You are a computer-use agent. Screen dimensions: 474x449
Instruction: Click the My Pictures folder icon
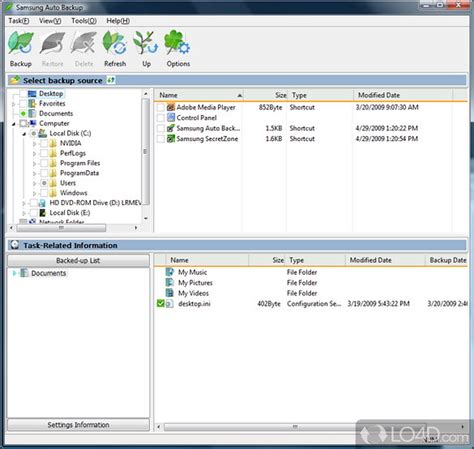click(170, 282)
